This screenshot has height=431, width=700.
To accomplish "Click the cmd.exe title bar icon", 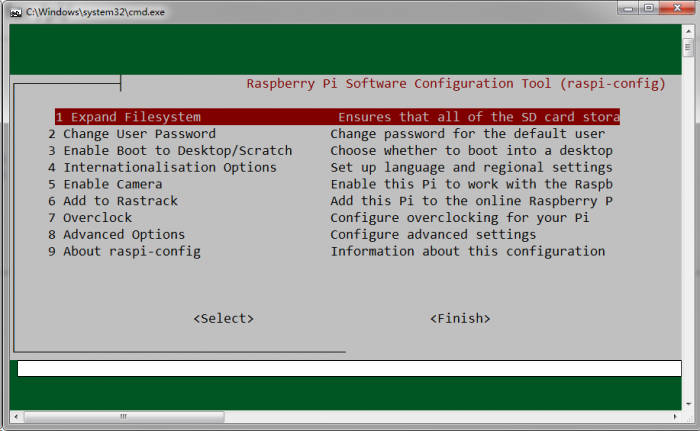I will pos(16,13).
